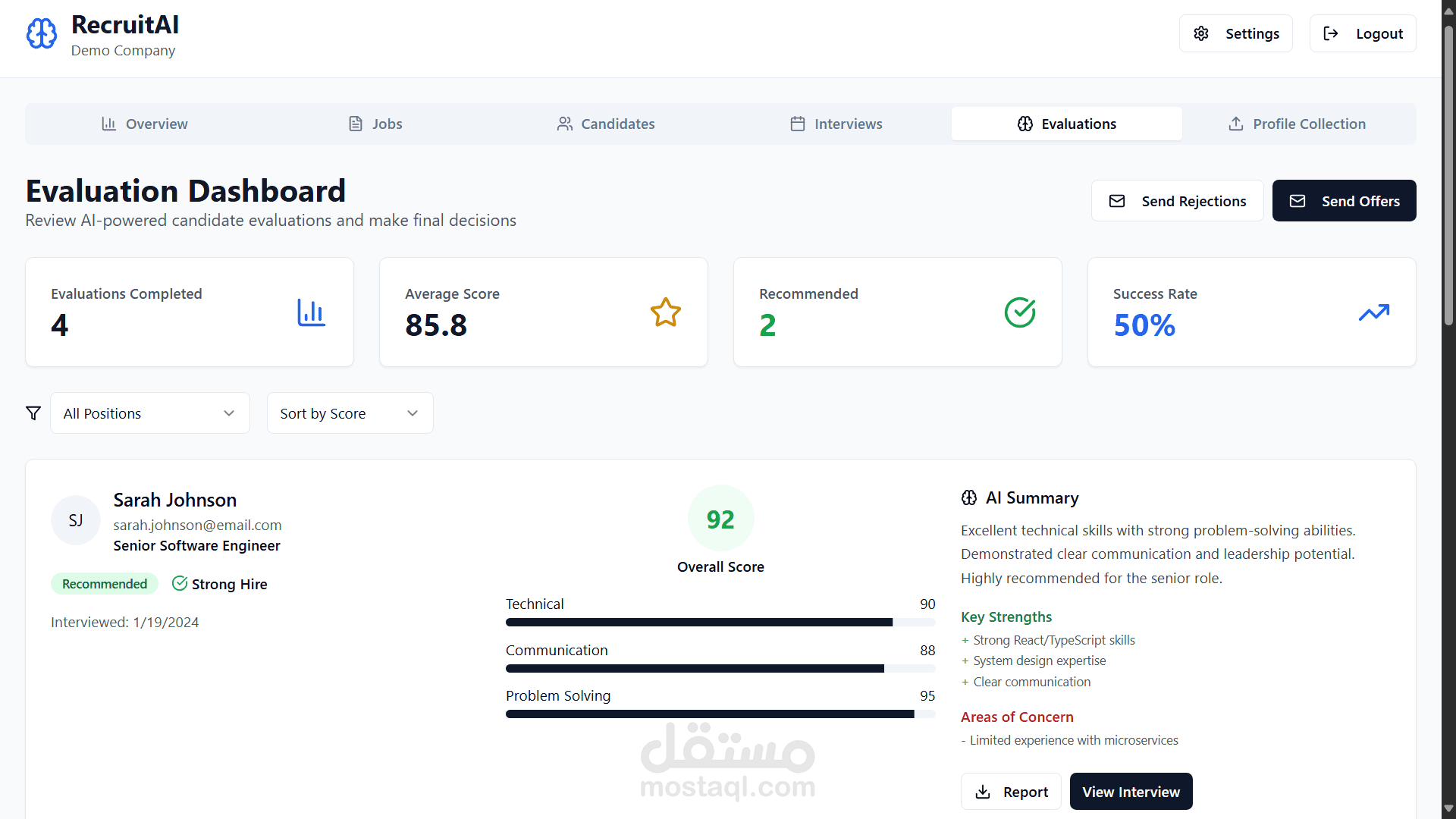Click the filter funnel icon
1456x819 pixels.
click(x=33, y=413)
